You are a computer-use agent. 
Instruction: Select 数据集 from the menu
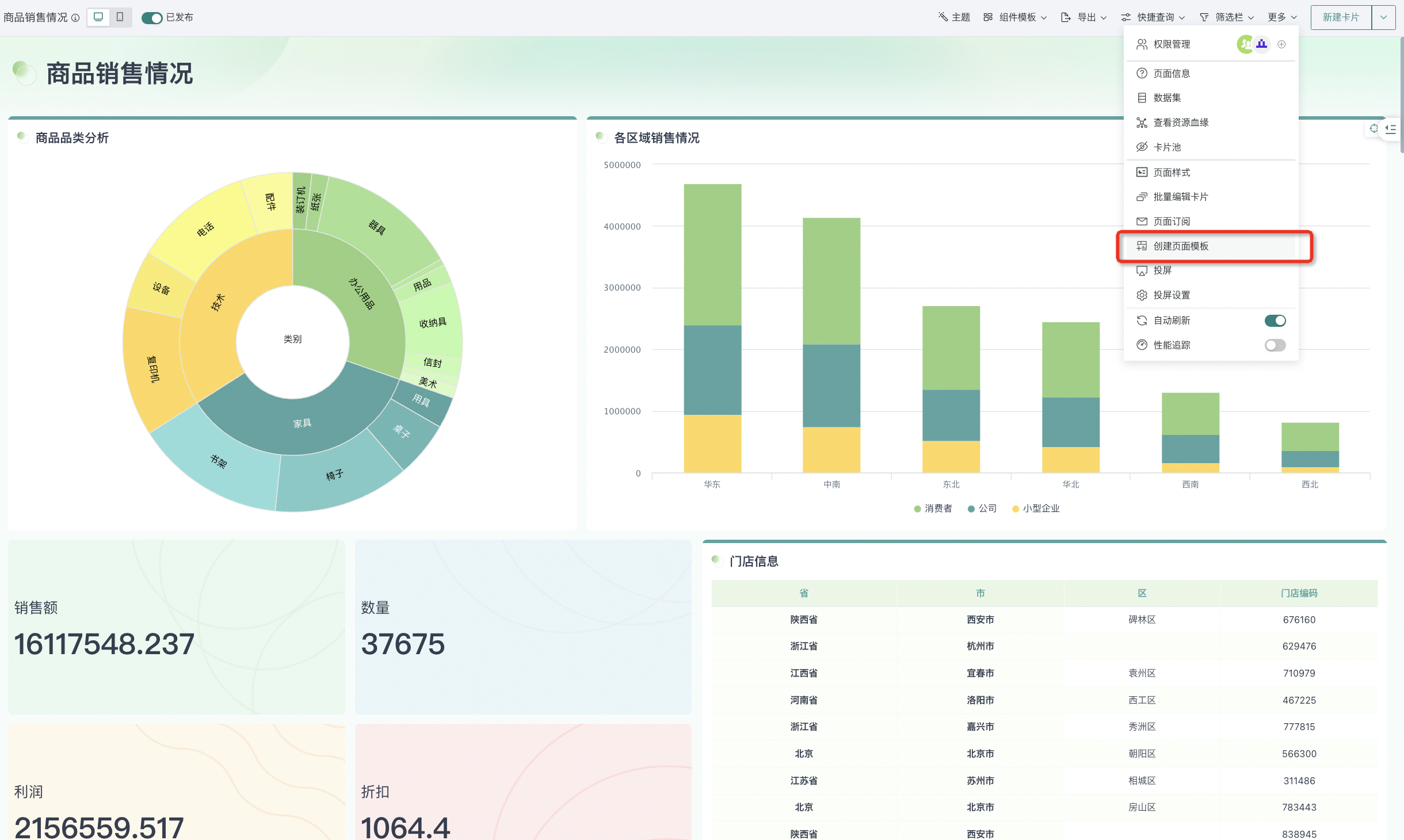pyautogui.click(x=1211, y=98)
